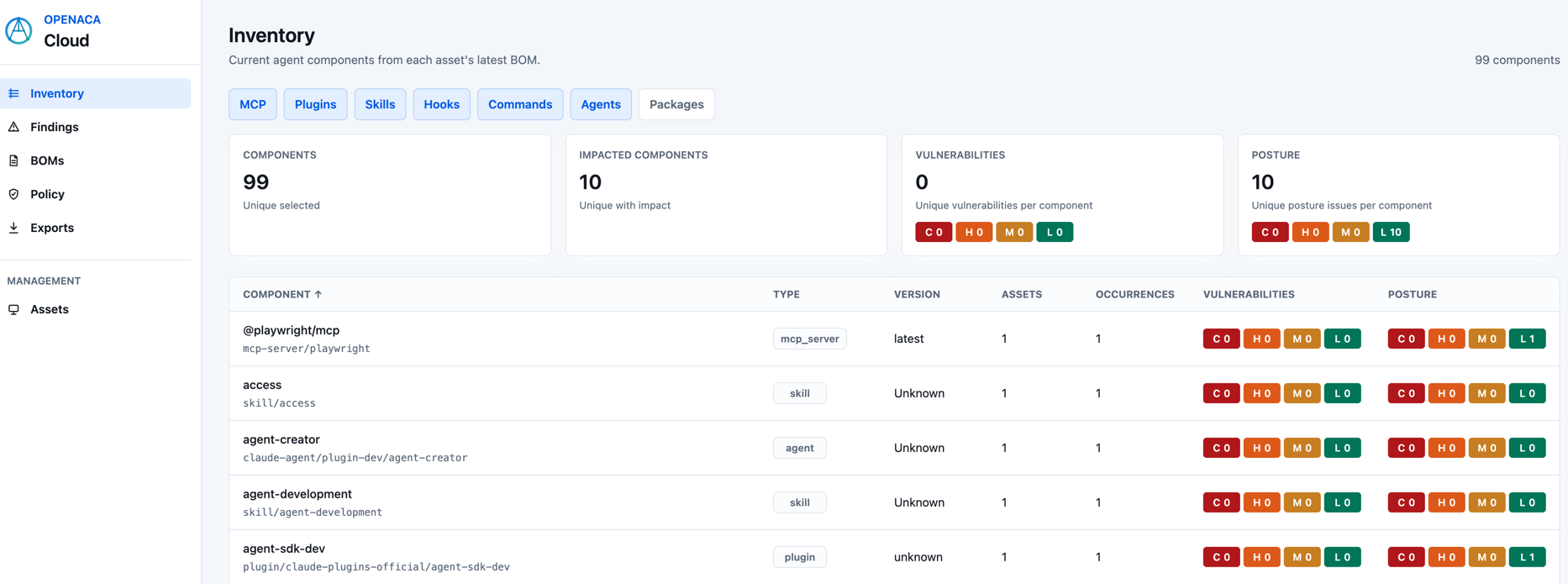Toggle the Agents filter chip
Image resolution: width=1568 pixels, height=584 pixels.
click(601, 104)
